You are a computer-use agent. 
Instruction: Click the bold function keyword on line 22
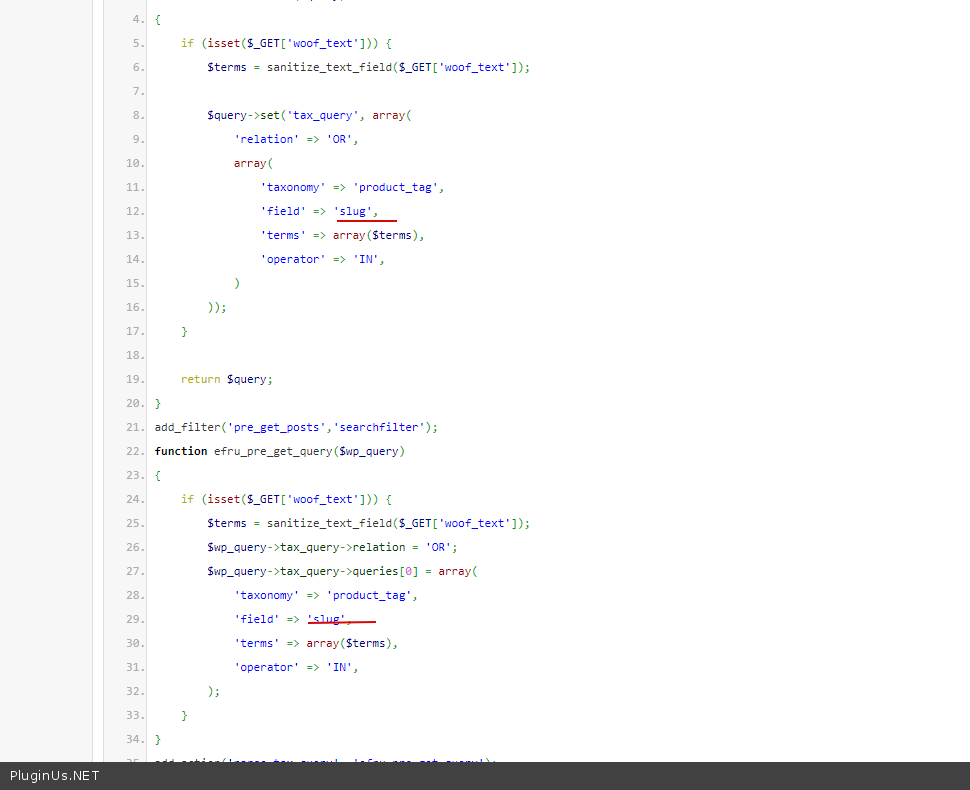pyautogui.click(x=181, y=451)
